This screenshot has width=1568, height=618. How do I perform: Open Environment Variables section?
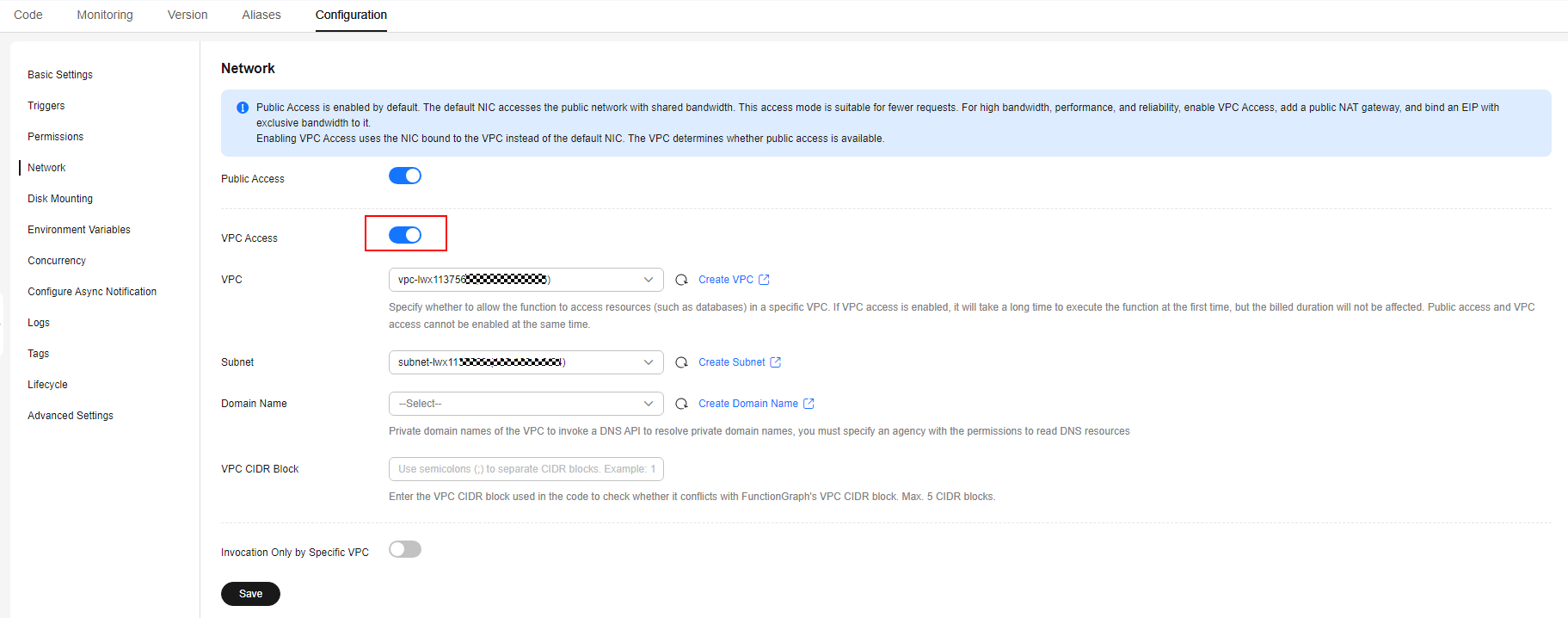pyautogui.click(x=79, y=230)
